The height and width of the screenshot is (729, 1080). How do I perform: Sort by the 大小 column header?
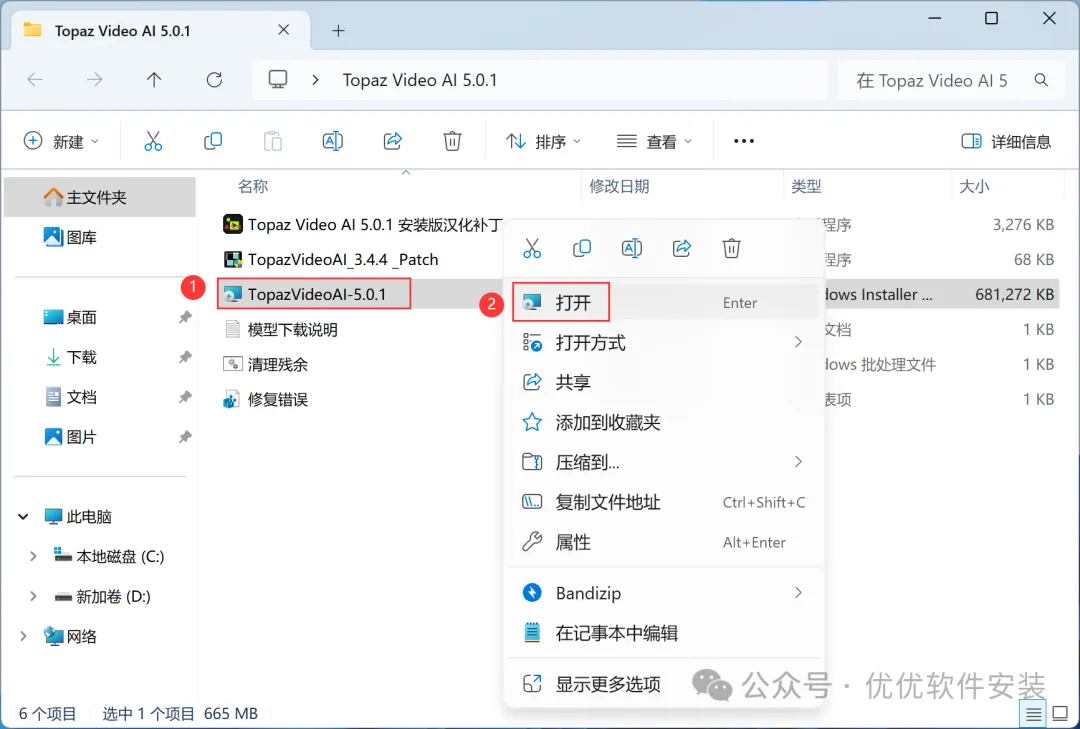[974, 186]
